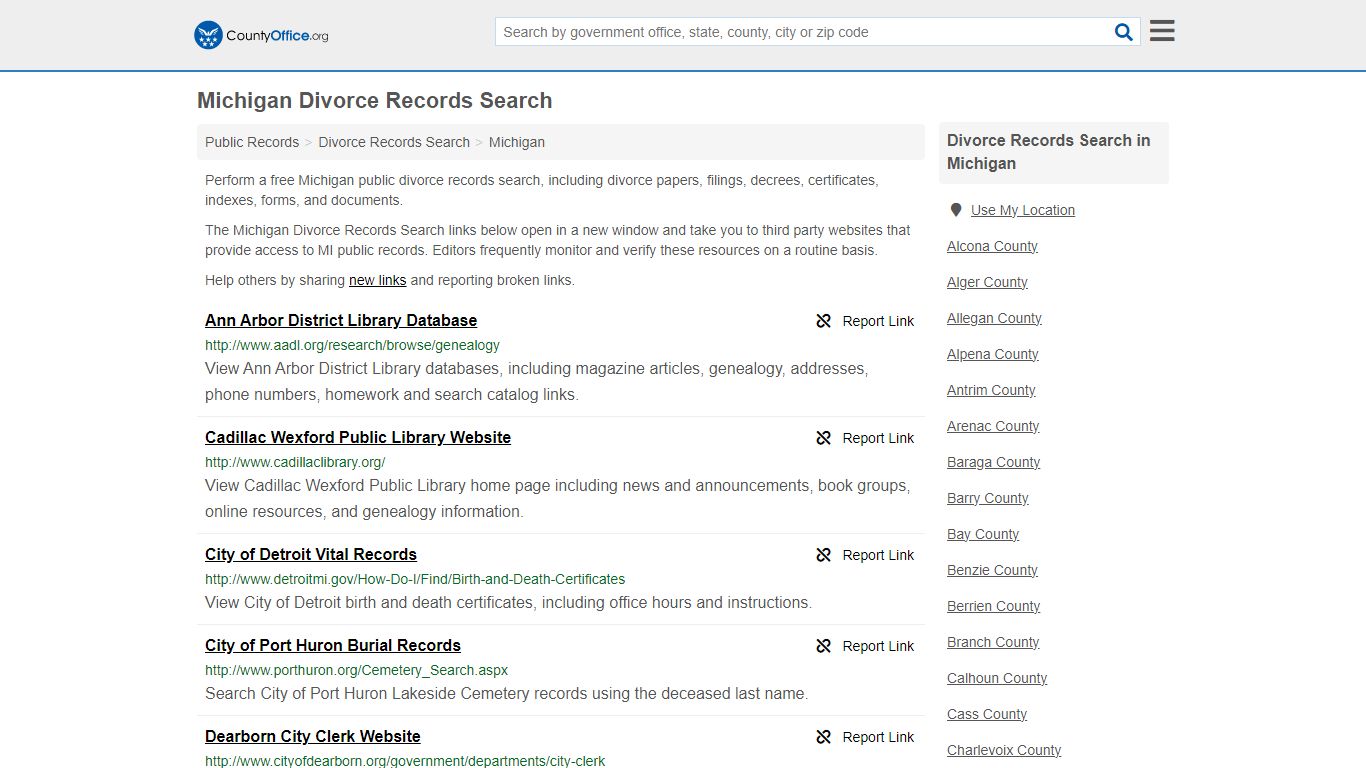The height and width of the screenshot is (768, 1366).
Task: Click the detroitmi.gov certificates URL text
Action: [415, 579]
